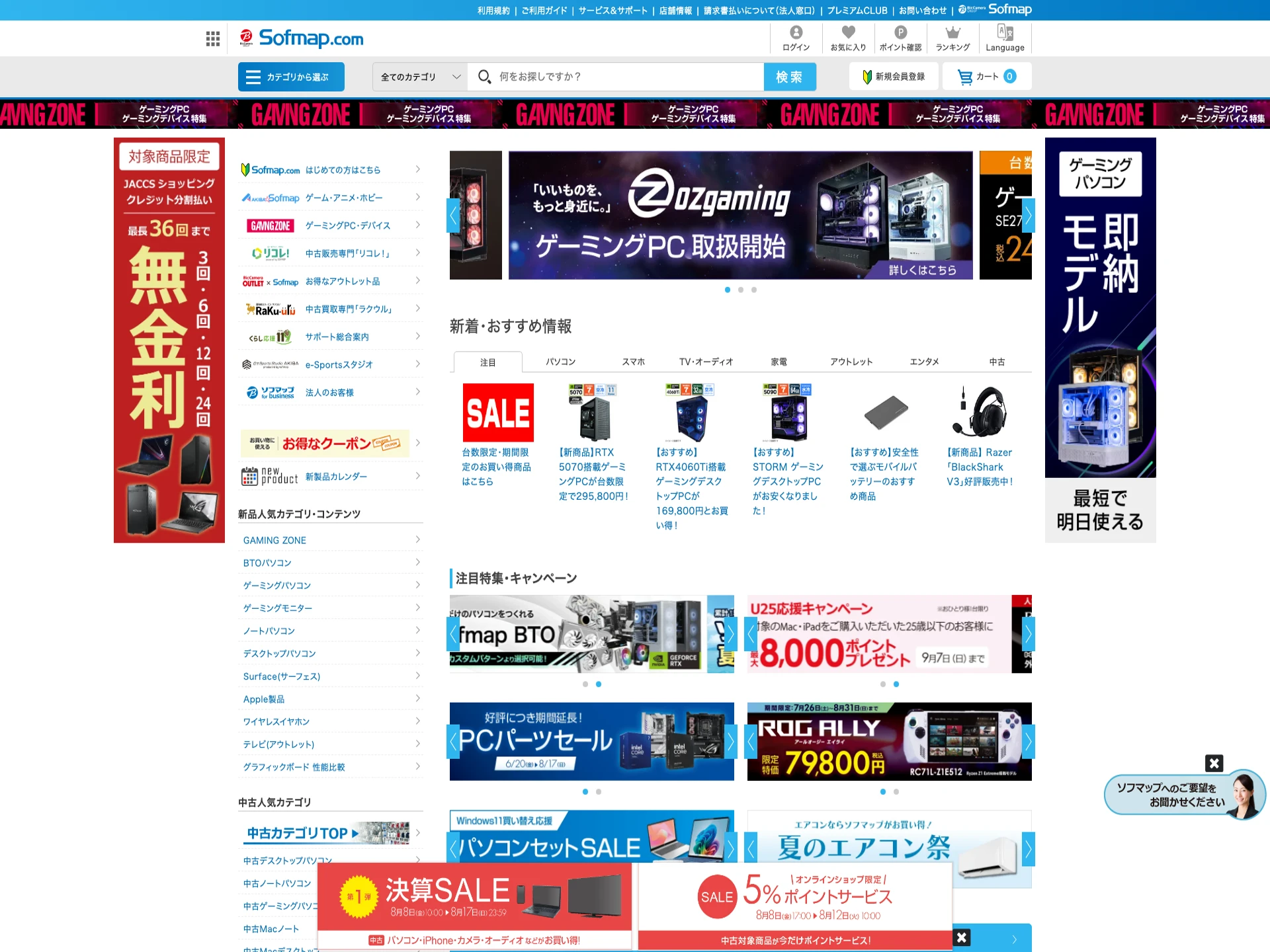
Task: Open ゲーミングモニター category link
Action: click(278, 608)
